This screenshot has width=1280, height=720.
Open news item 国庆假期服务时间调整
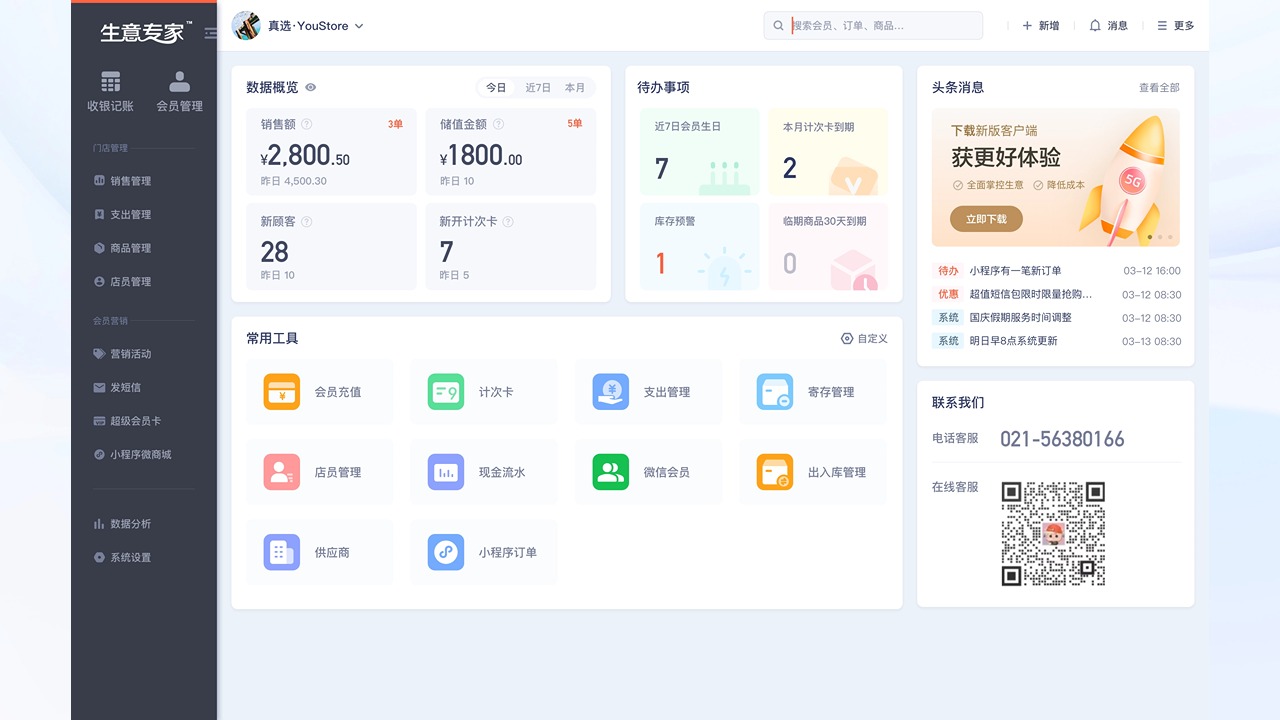pos(1056,318)
